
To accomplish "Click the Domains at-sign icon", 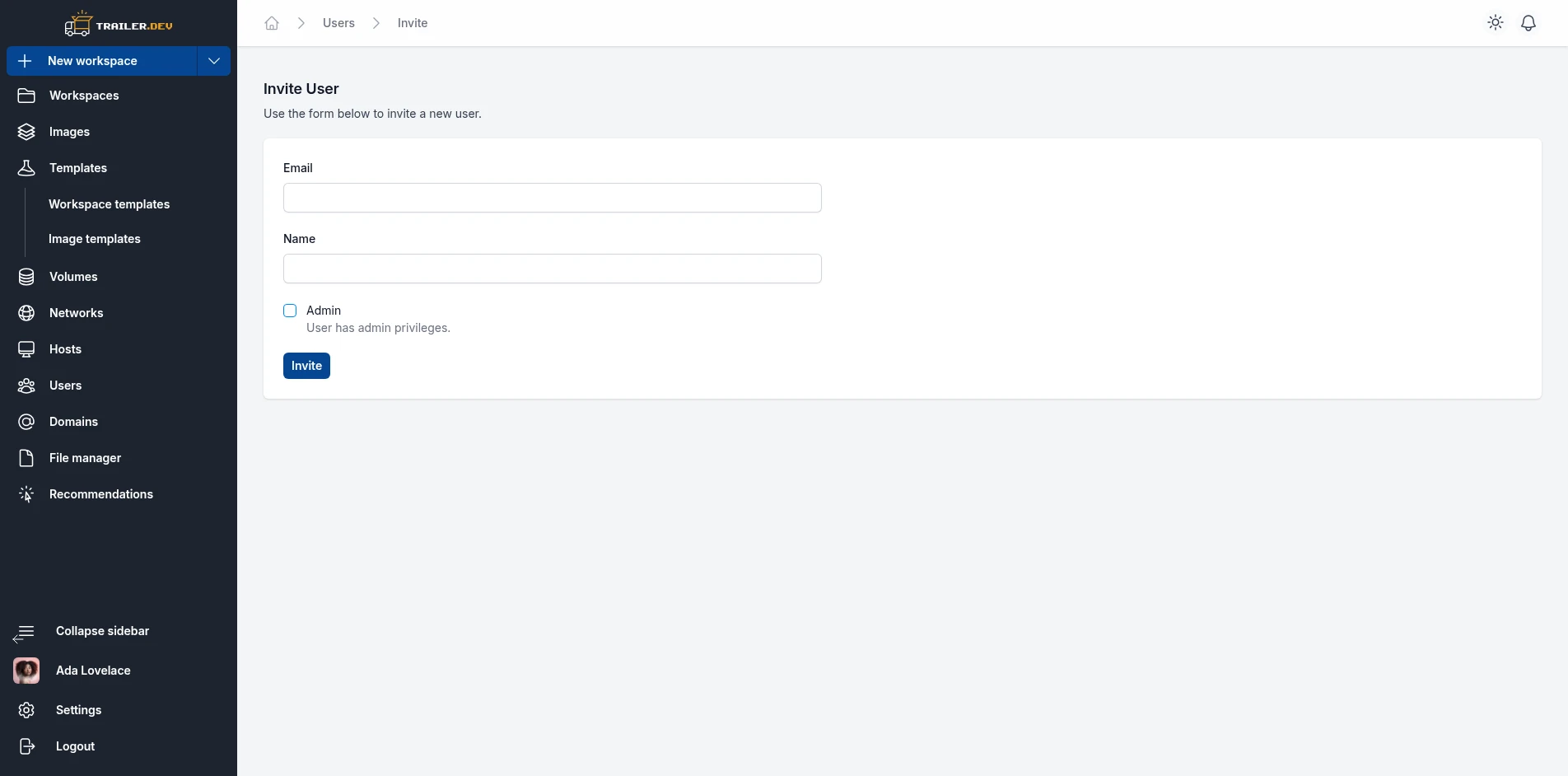I will point(26,422).
